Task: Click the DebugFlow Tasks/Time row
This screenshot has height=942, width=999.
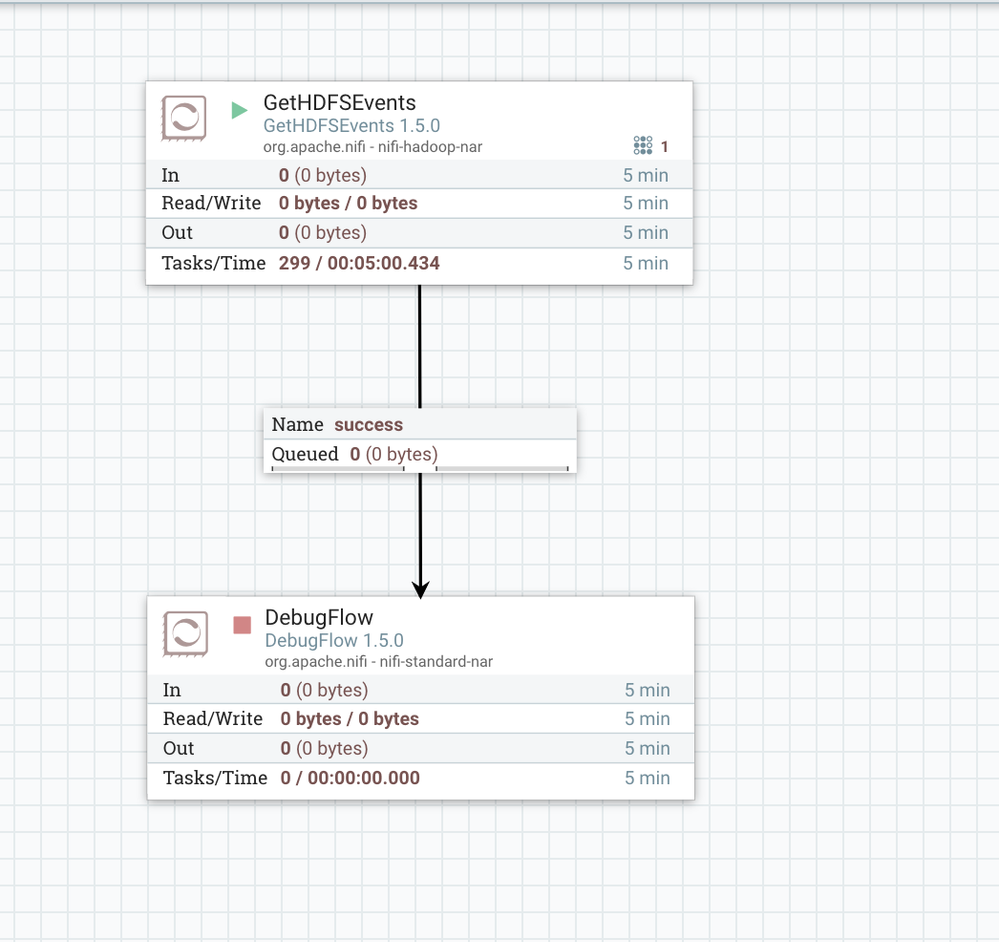Action: 420,778
